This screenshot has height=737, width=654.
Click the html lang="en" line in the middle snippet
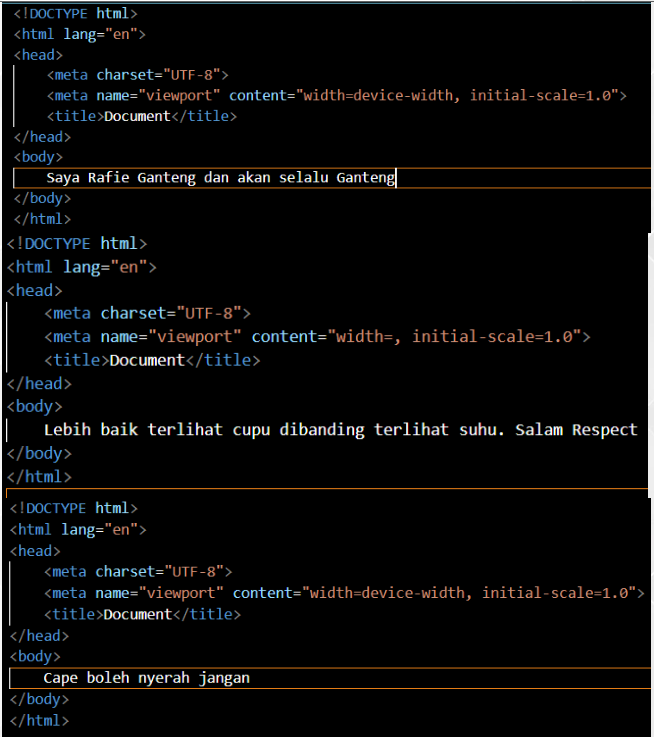click(x=81, y=267)
